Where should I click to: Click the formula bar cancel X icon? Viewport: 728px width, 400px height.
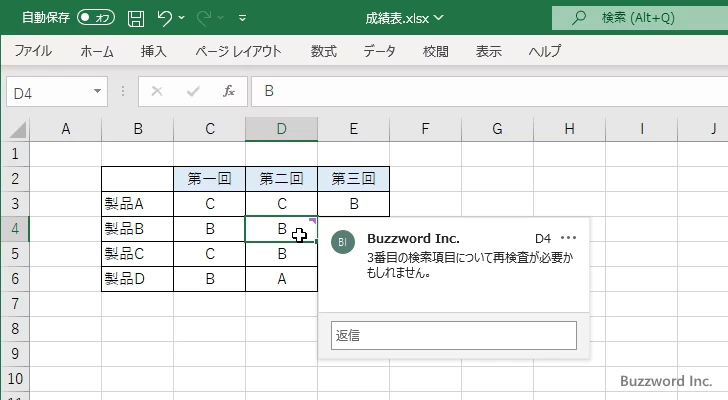coord(156,91)
